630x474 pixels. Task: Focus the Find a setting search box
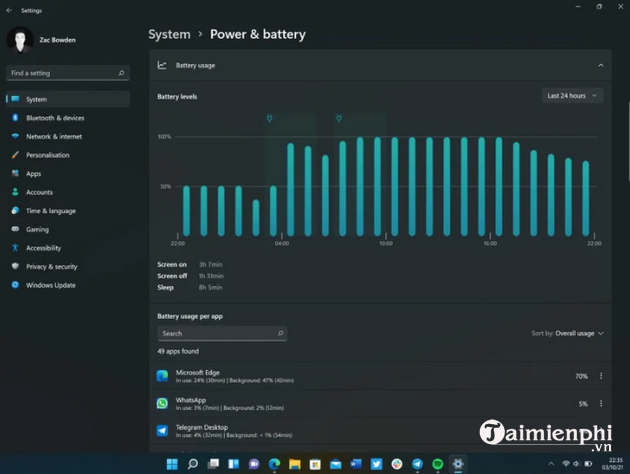pos(68,73)
